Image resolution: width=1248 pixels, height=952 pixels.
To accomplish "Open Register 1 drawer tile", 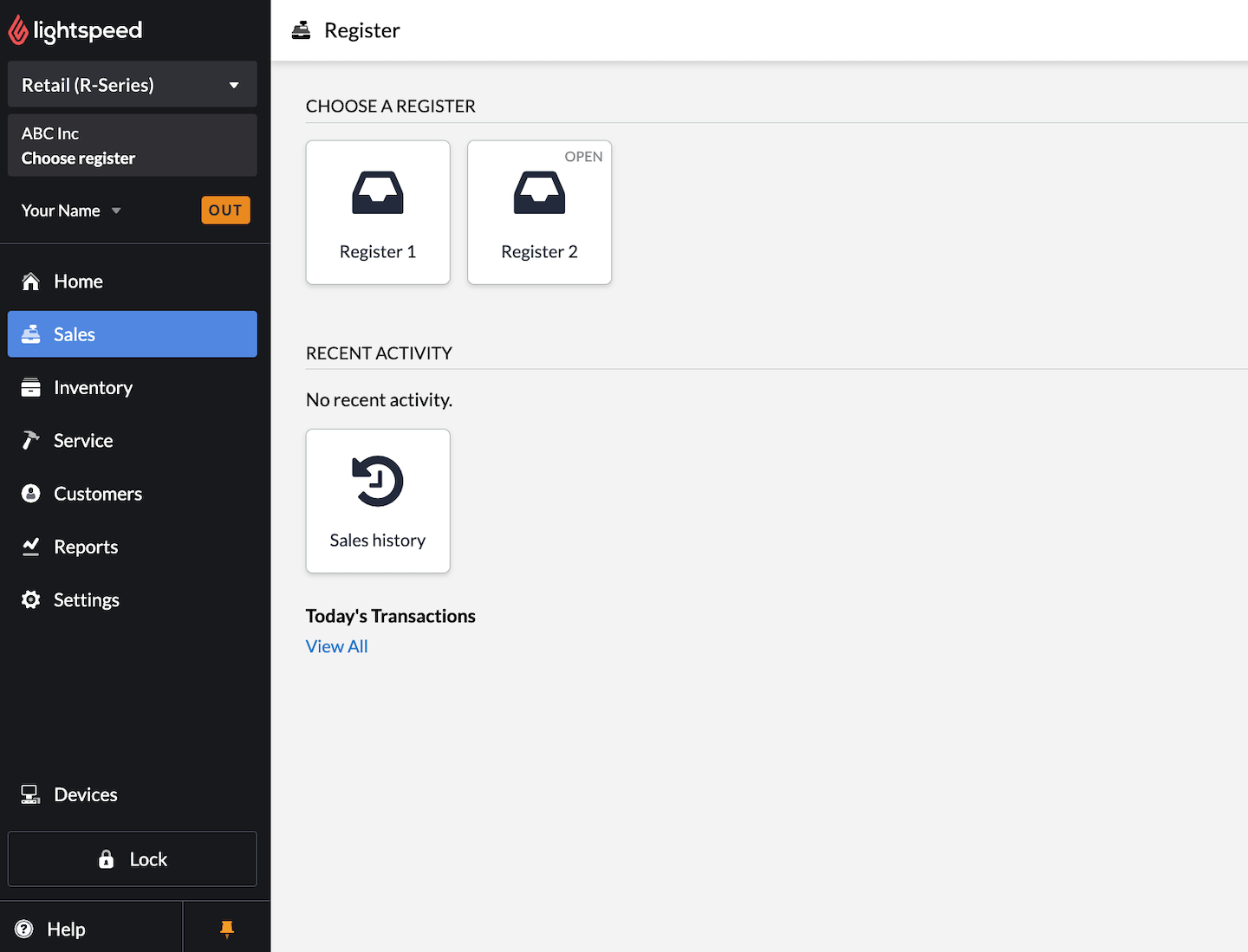I will coord(378,212).
